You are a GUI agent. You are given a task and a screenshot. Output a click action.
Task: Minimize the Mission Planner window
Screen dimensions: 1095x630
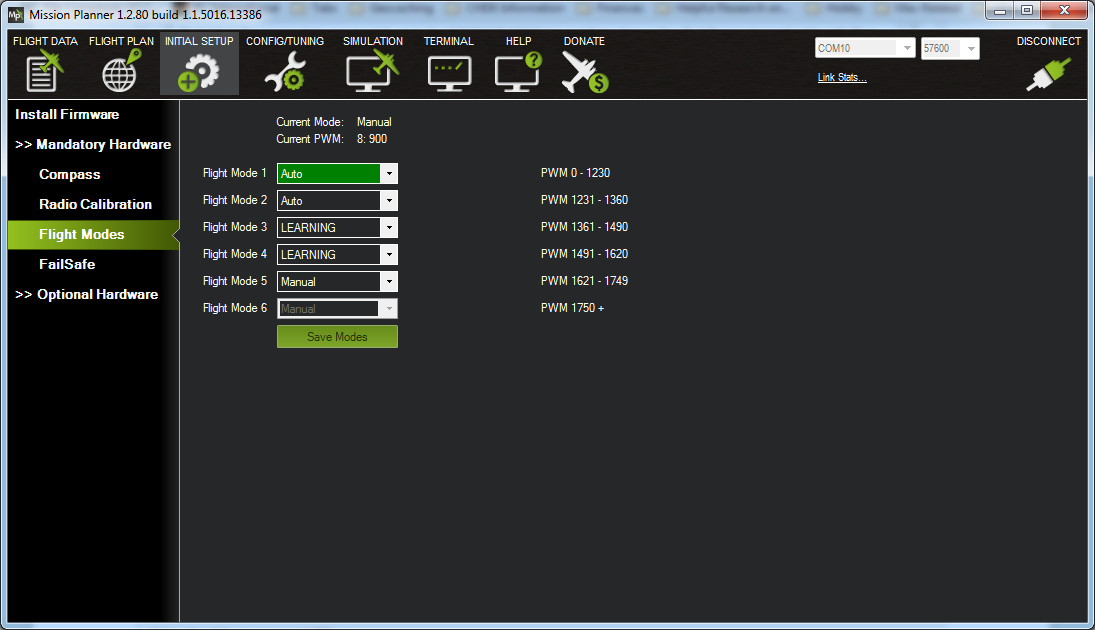point(1000,10)
